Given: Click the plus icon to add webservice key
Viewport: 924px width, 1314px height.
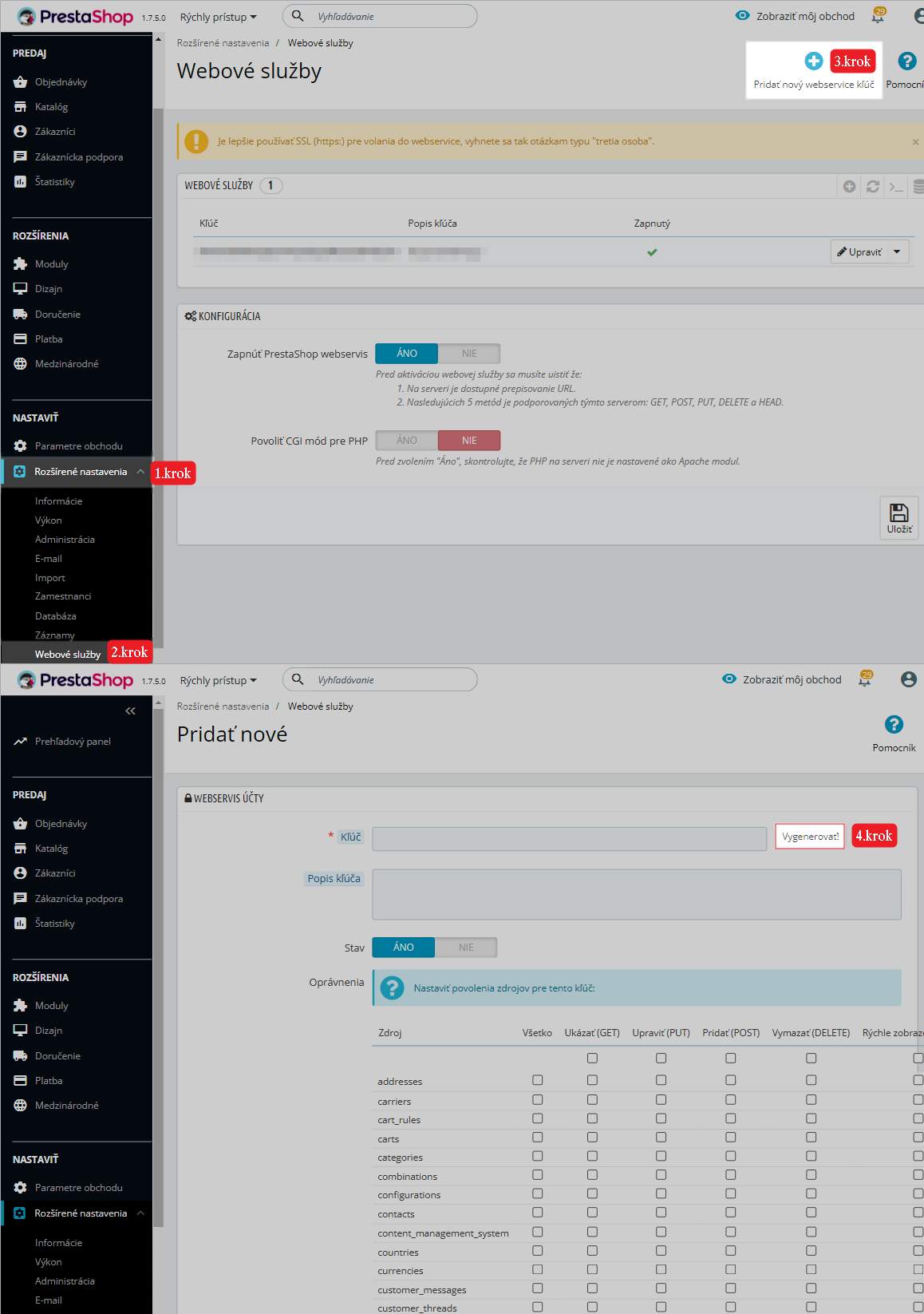Looking at the screenshot, I should coord(813,61).
